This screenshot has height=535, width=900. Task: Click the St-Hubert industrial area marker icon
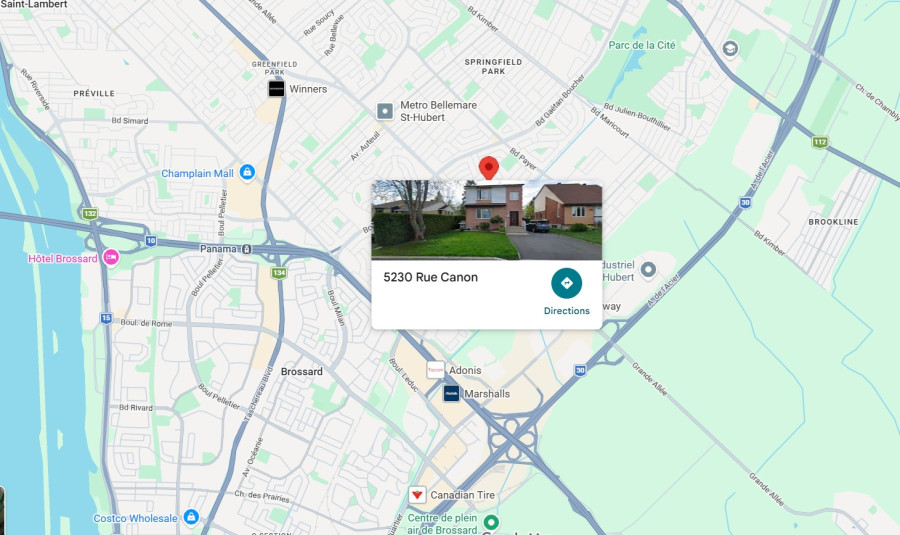pos(648,269)
